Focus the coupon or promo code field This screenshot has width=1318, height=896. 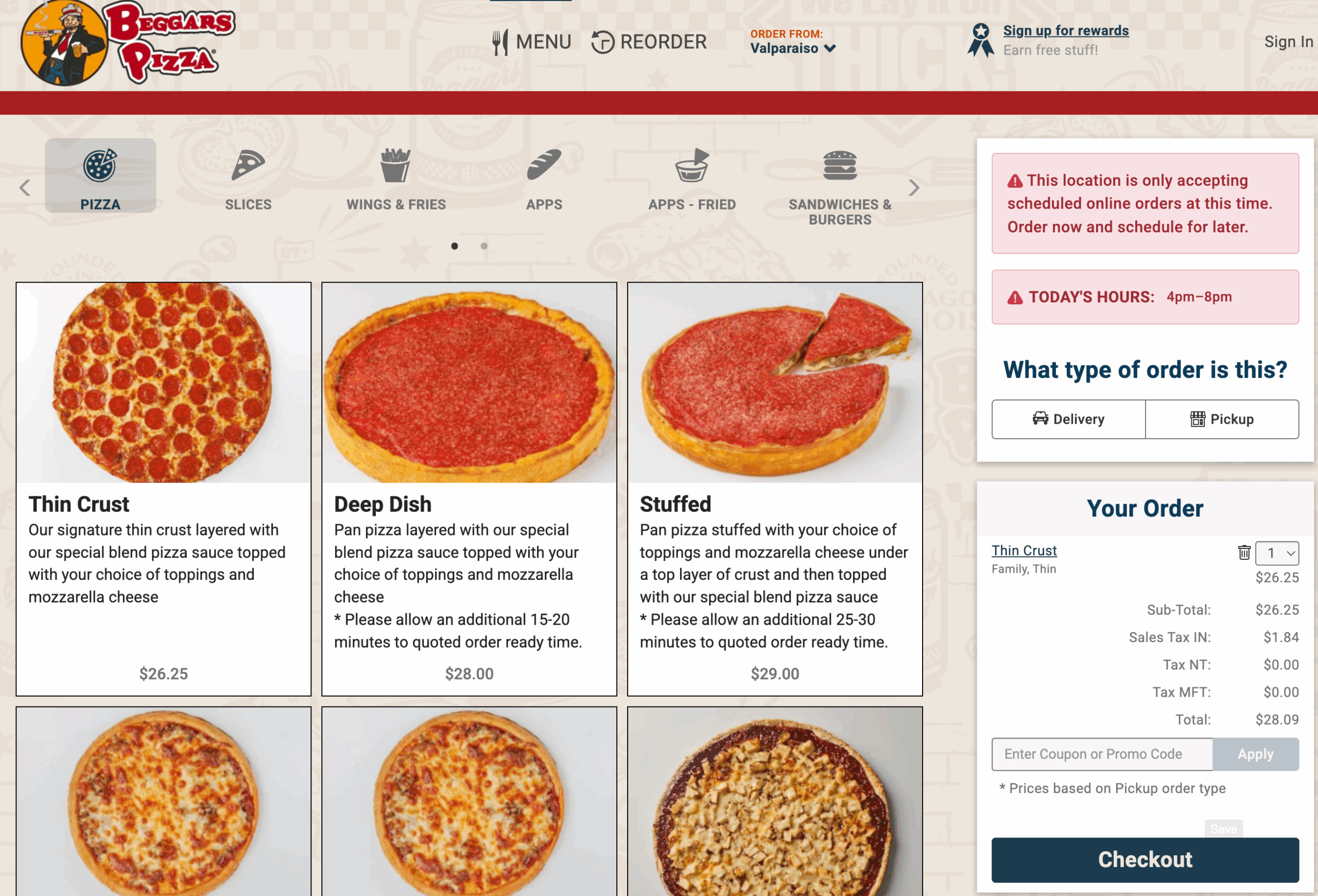1101,754
